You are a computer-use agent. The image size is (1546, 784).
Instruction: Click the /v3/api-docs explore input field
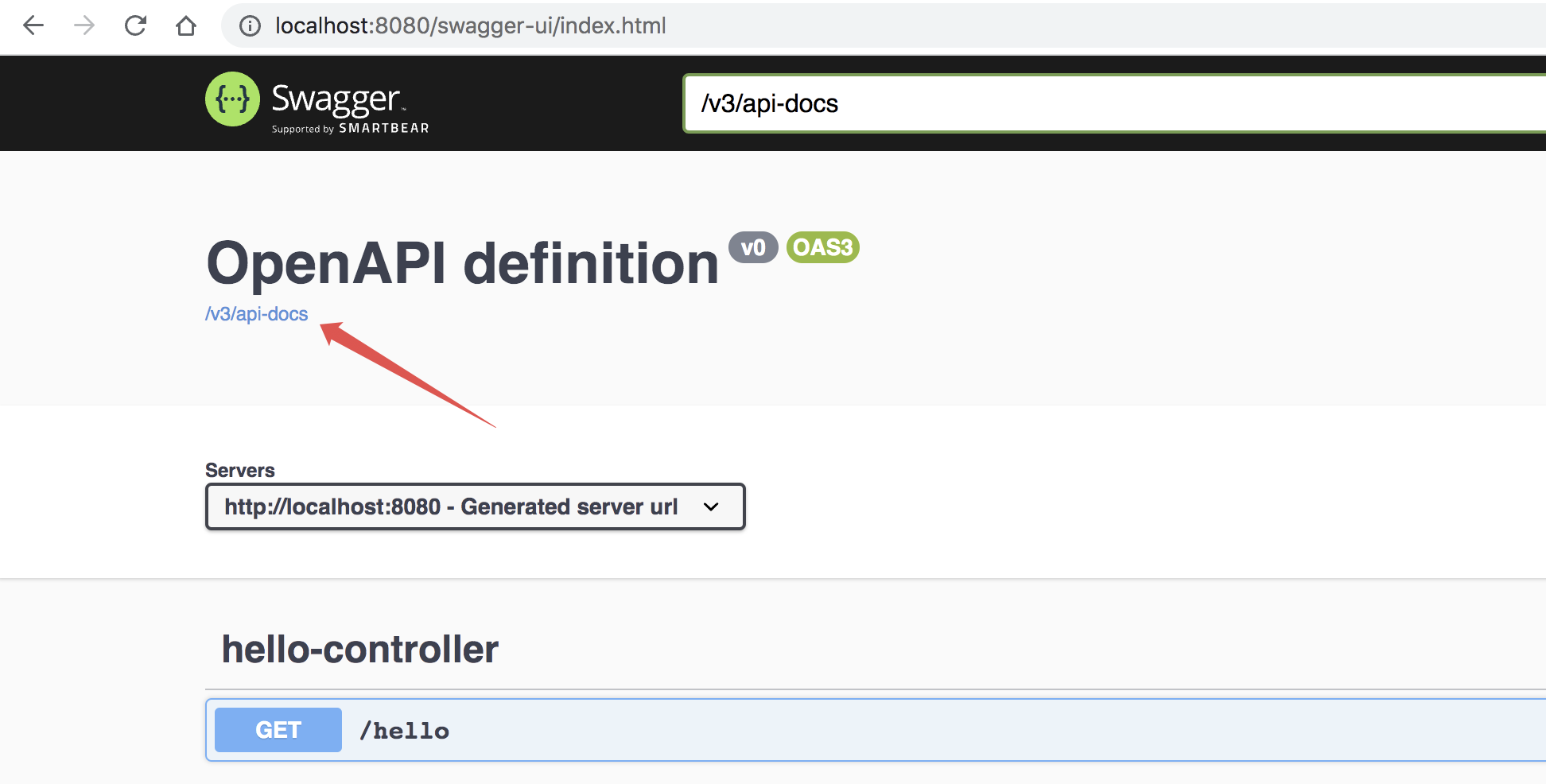coord(1115,103)
